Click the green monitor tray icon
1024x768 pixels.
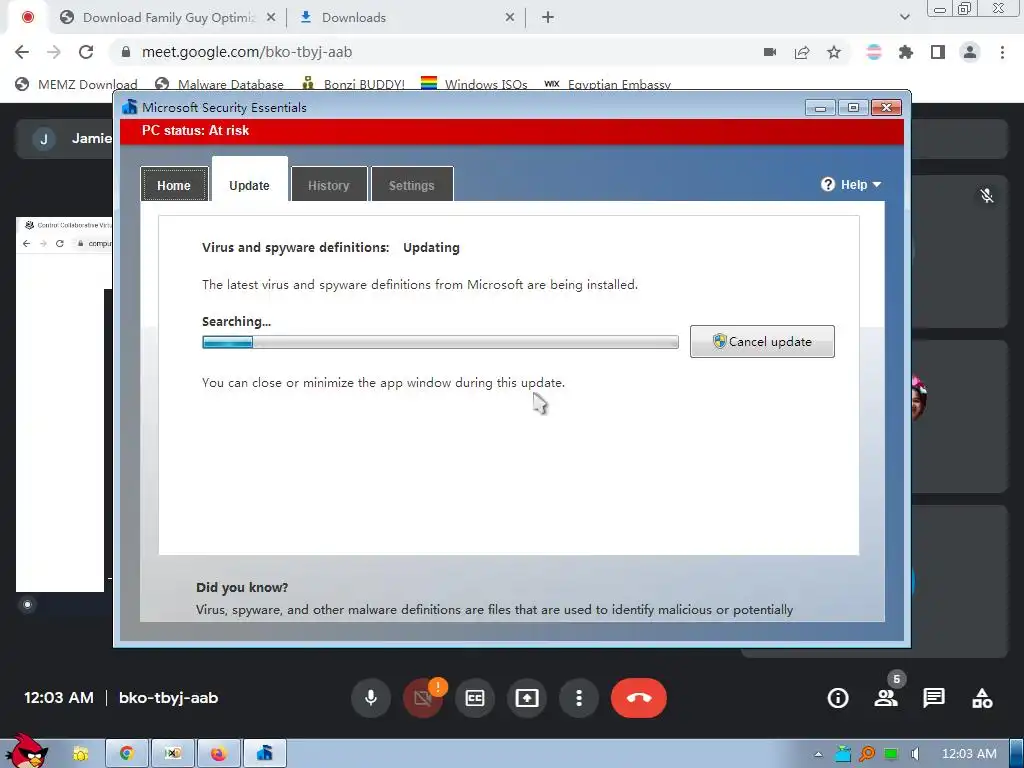point(891,754)
